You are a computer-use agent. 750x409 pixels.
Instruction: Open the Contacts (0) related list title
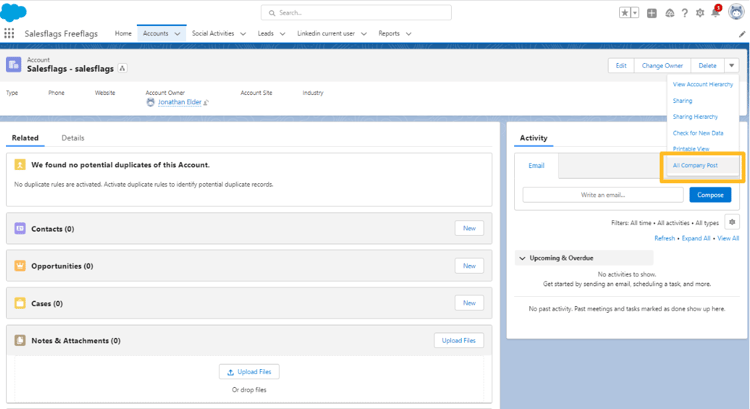tap(53, 229)
